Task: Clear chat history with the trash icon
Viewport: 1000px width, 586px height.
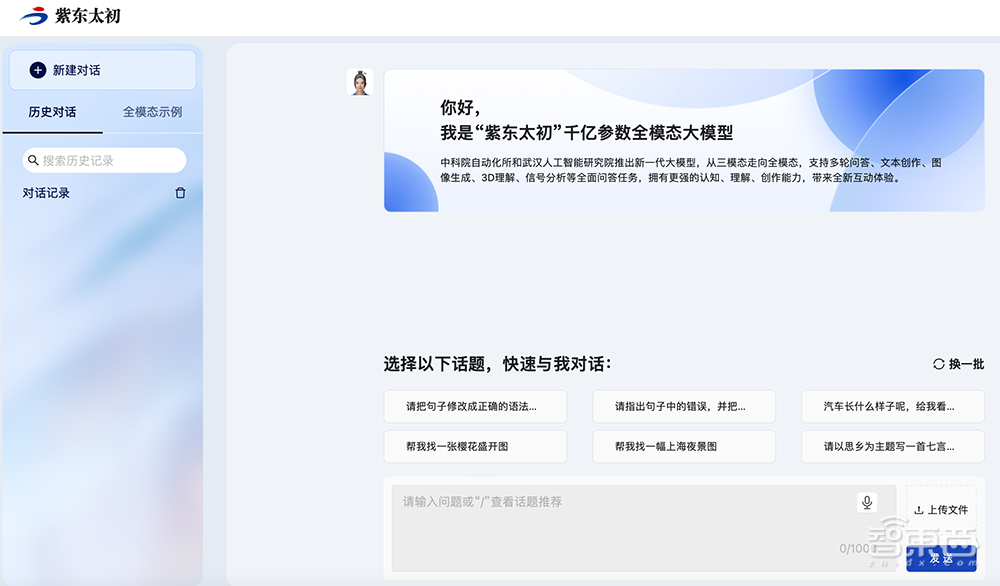Action: click(x=180, y=192)
